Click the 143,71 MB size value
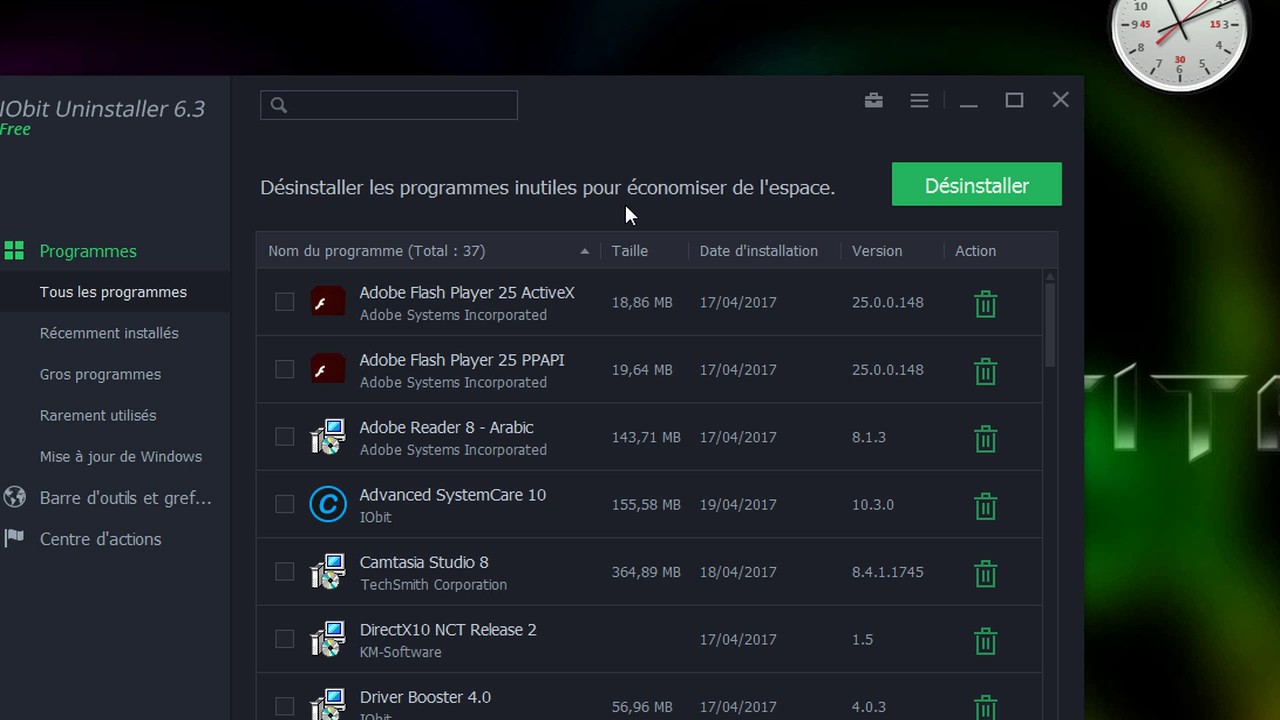The width and height of the screenshot is (1280, 720). [646, 437]
